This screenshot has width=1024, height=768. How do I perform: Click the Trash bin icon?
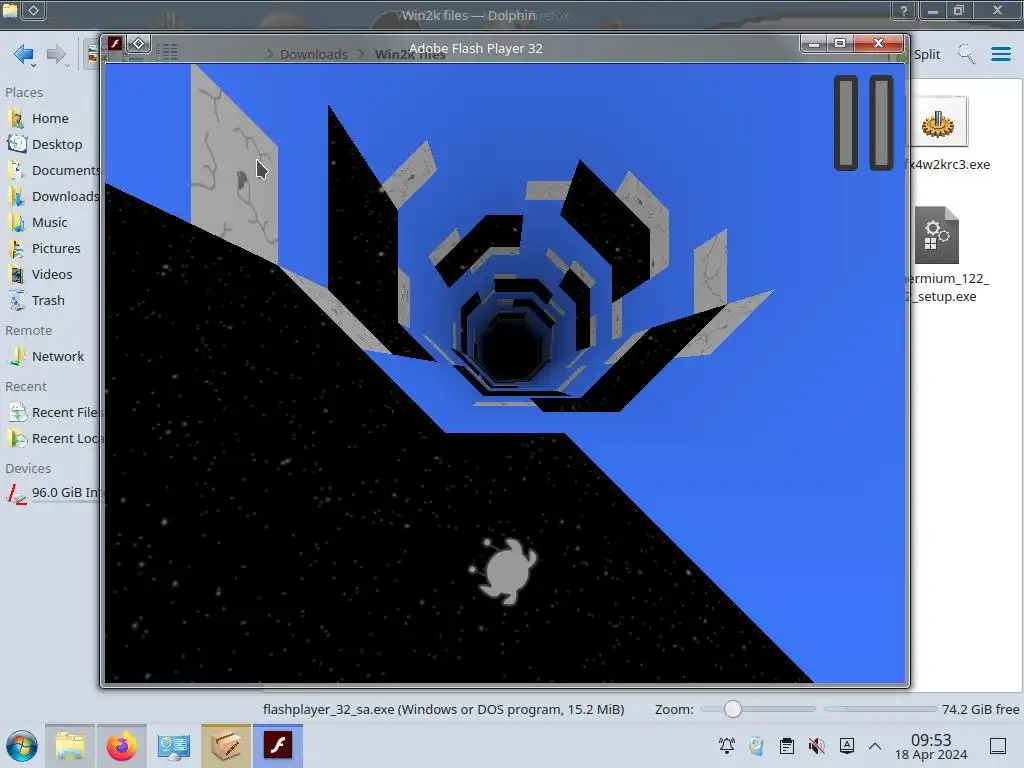tap(16, 301)
